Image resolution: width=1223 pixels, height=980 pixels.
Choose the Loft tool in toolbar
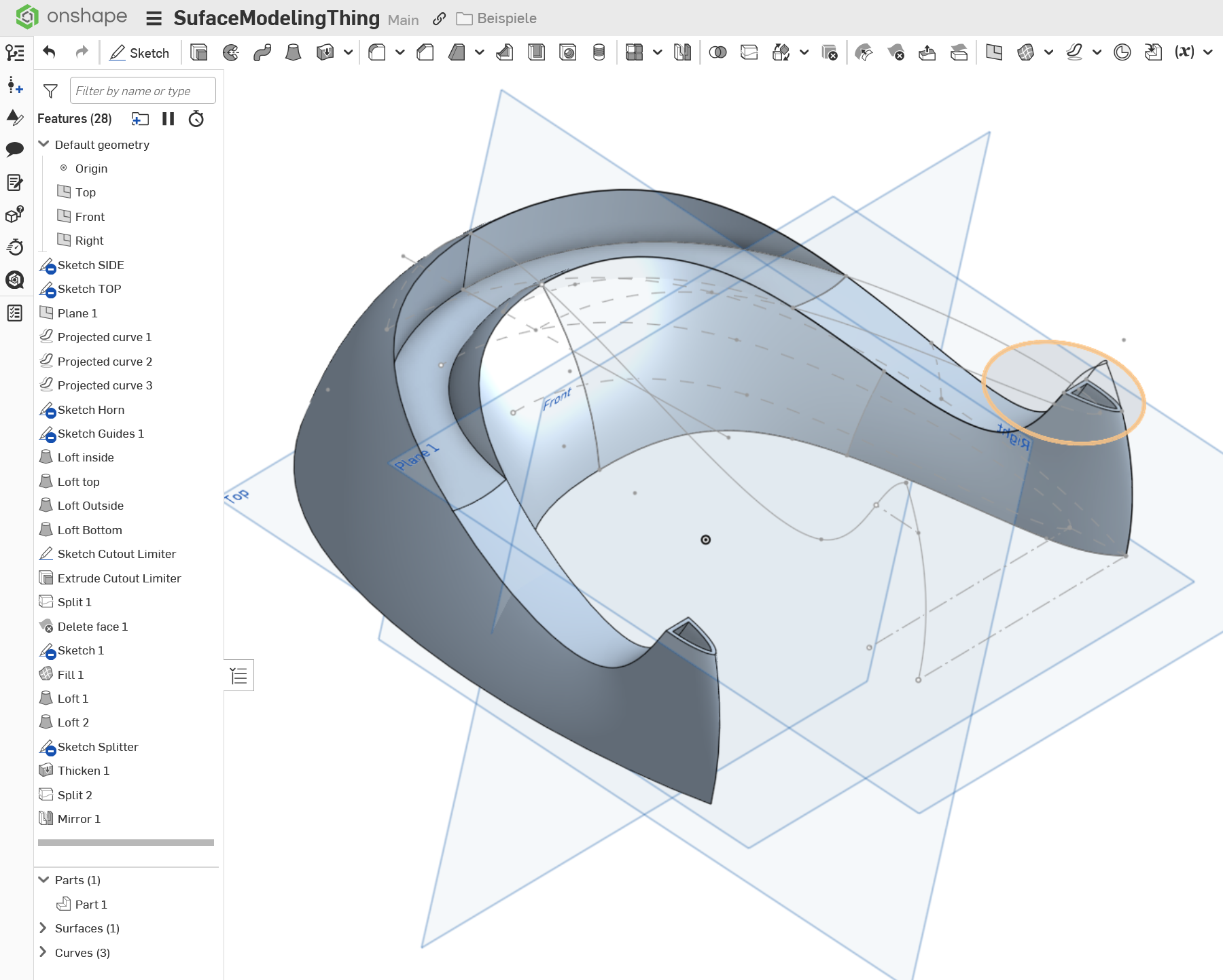click(x=294, y=52)
